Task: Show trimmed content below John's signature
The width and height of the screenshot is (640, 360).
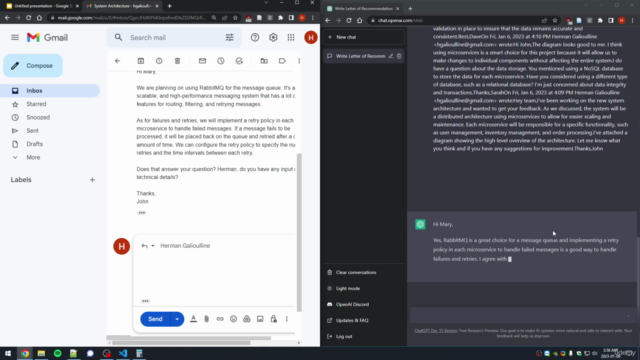Action: 142,213
